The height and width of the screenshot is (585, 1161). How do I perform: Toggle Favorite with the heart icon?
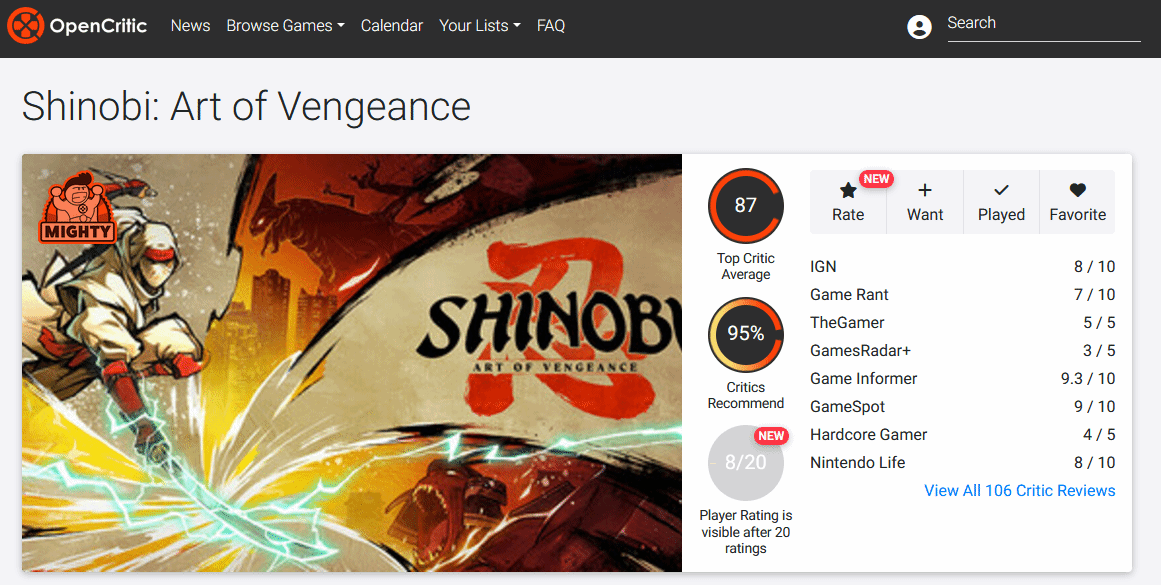(x=1077, y=190)
